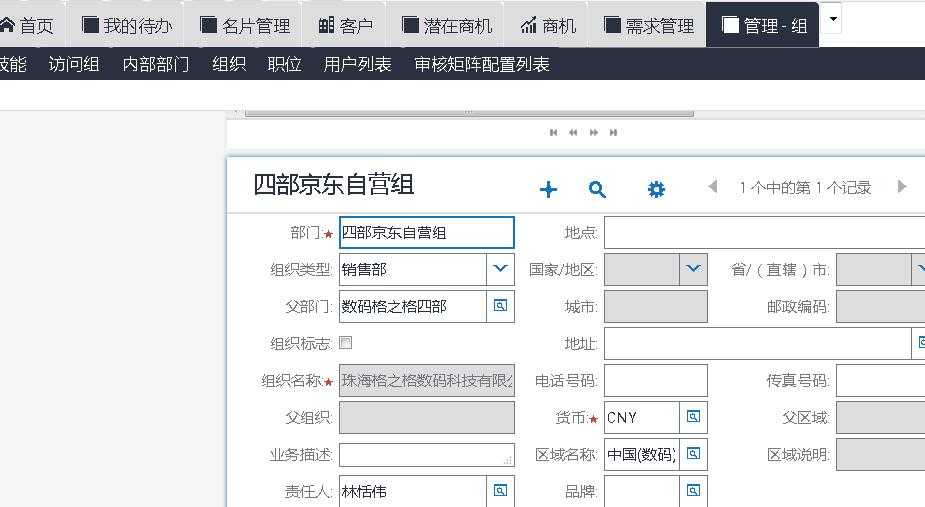925x507 pixels.
Task: Expand the tab overflow dropdown arrow
Action: [x=832, y=19]
